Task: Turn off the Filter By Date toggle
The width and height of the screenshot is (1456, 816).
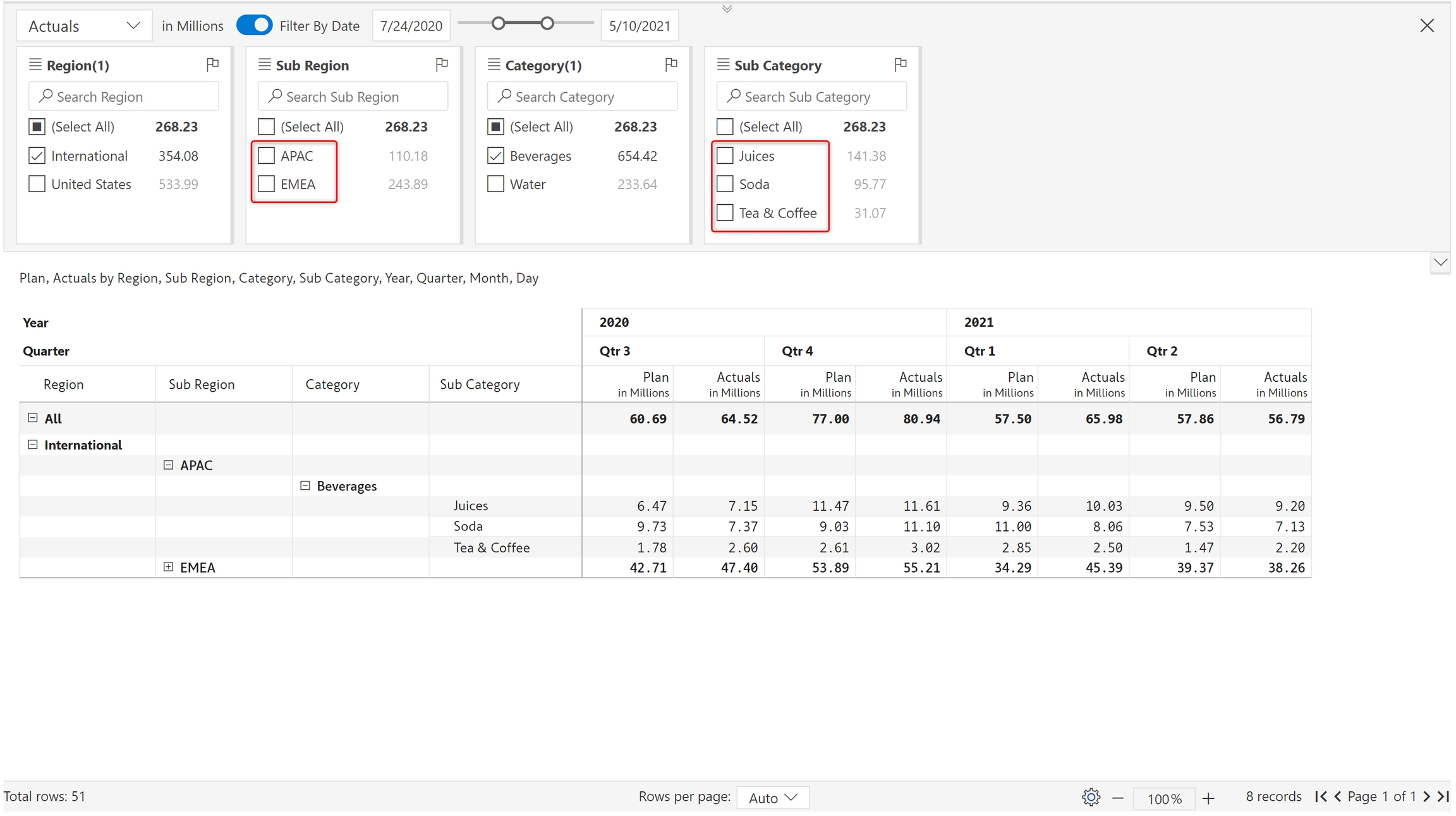Action: [x=254, y=25]
